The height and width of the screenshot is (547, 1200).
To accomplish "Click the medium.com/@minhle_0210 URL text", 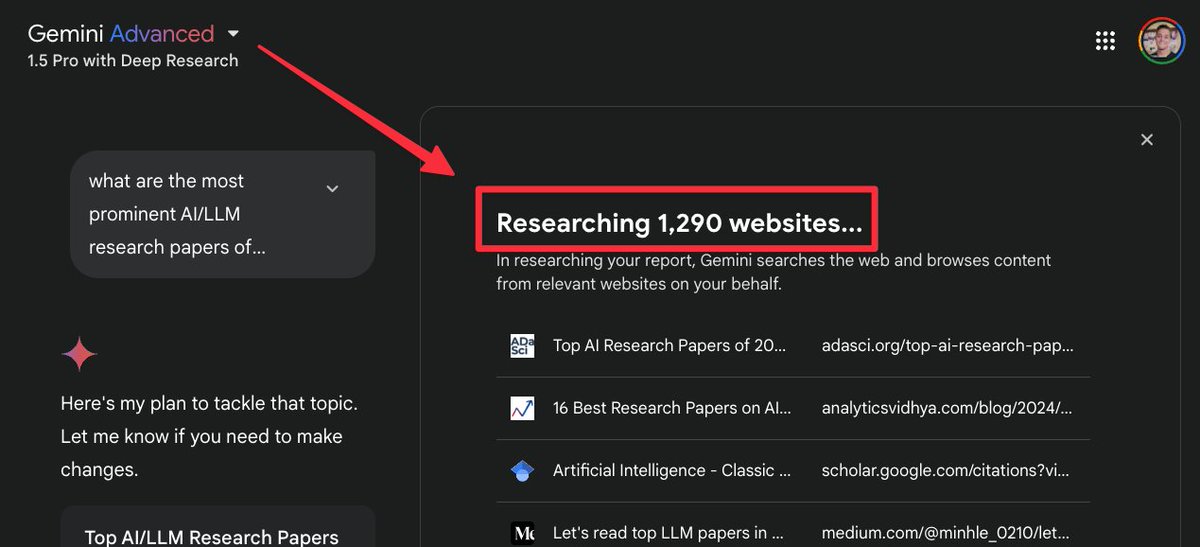I will 947,534.
